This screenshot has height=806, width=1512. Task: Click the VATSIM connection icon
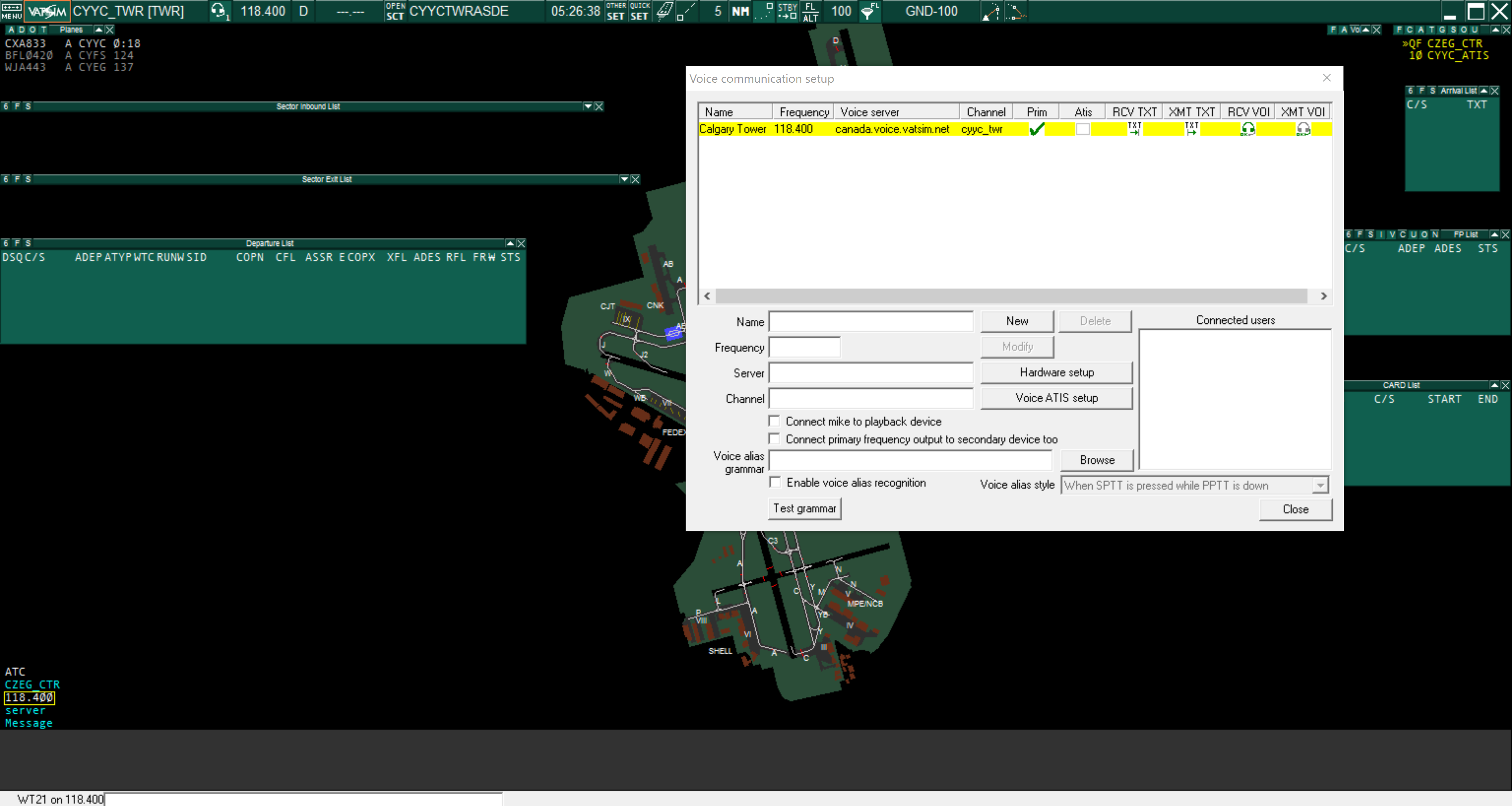47,11
